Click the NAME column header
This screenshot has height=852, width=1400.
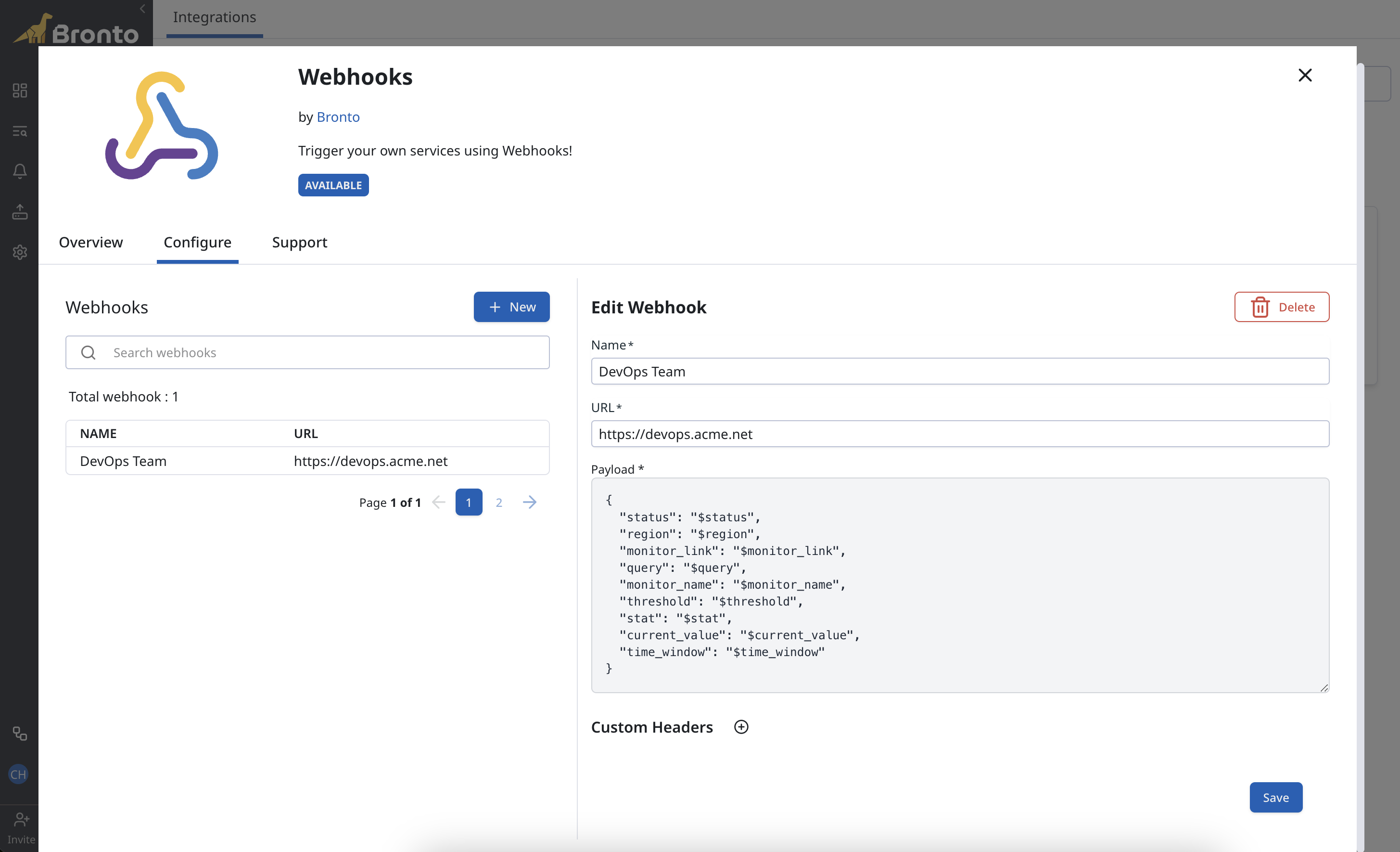coord(98,434)
